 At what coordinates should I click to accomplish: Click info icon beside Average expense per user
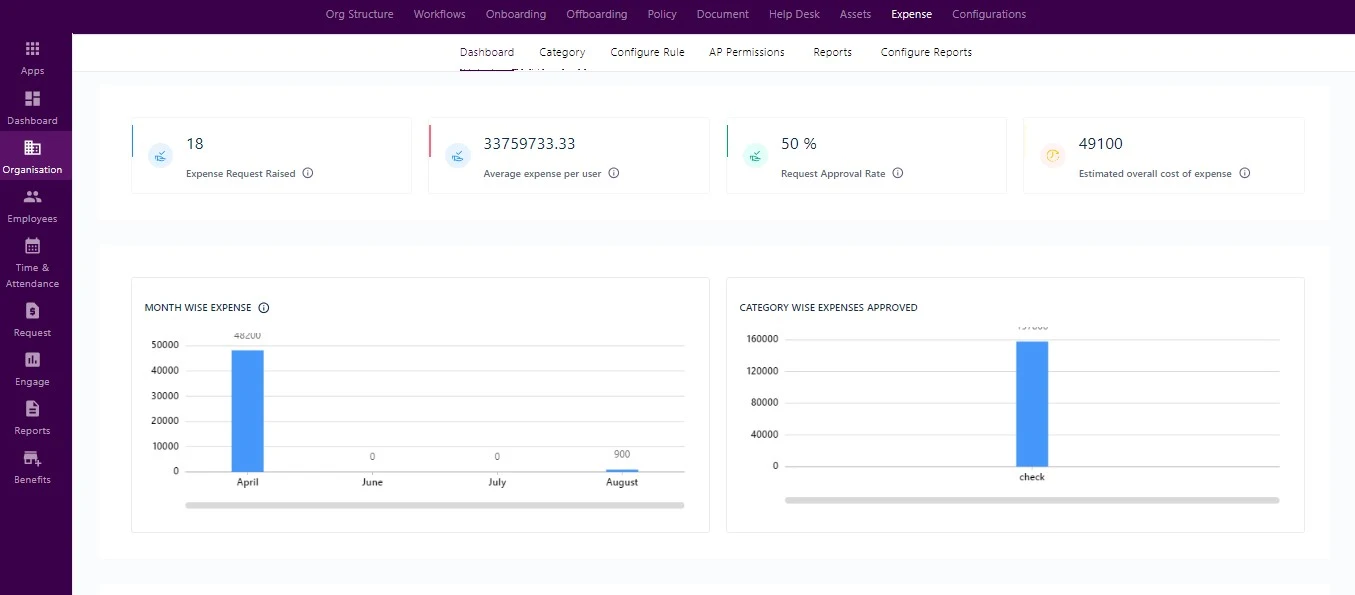(x=614, y=173)
